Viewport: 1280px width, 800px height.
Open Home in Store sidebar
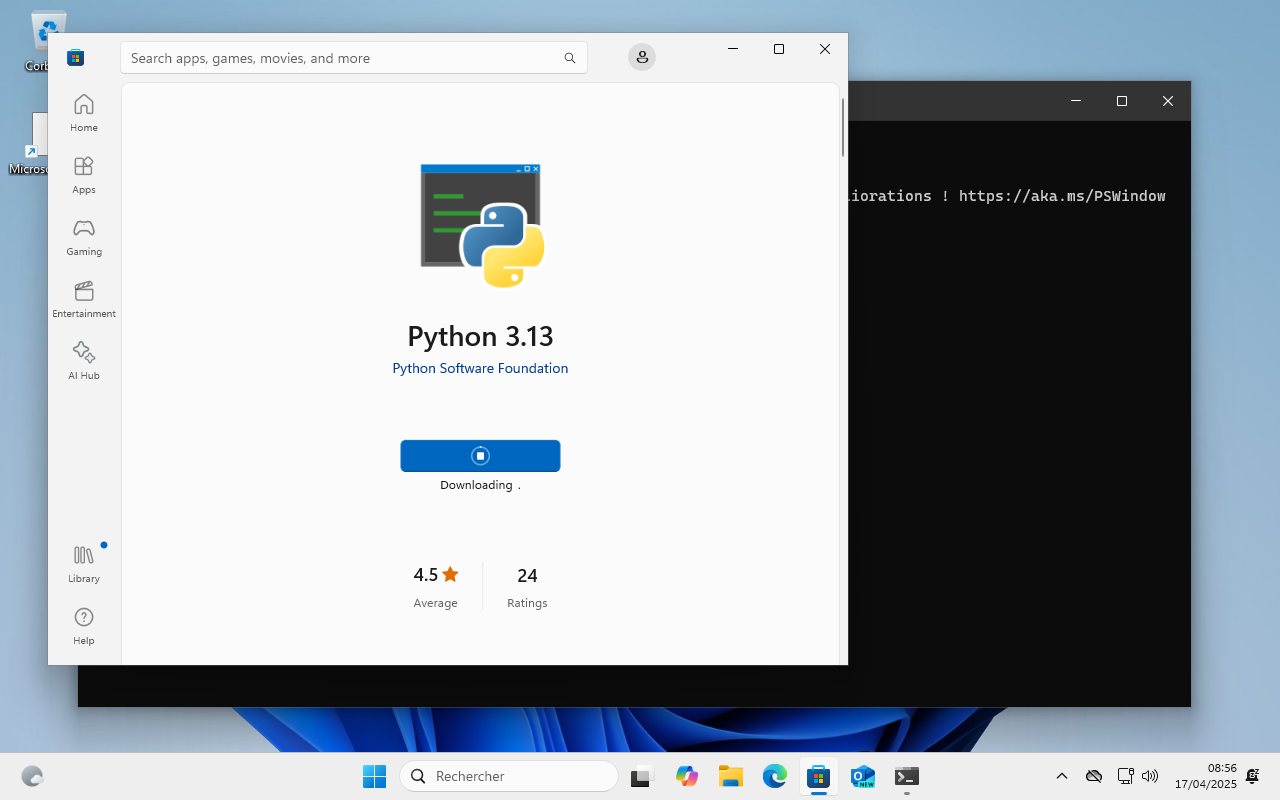pyautogui.click(x=84, y=112)
